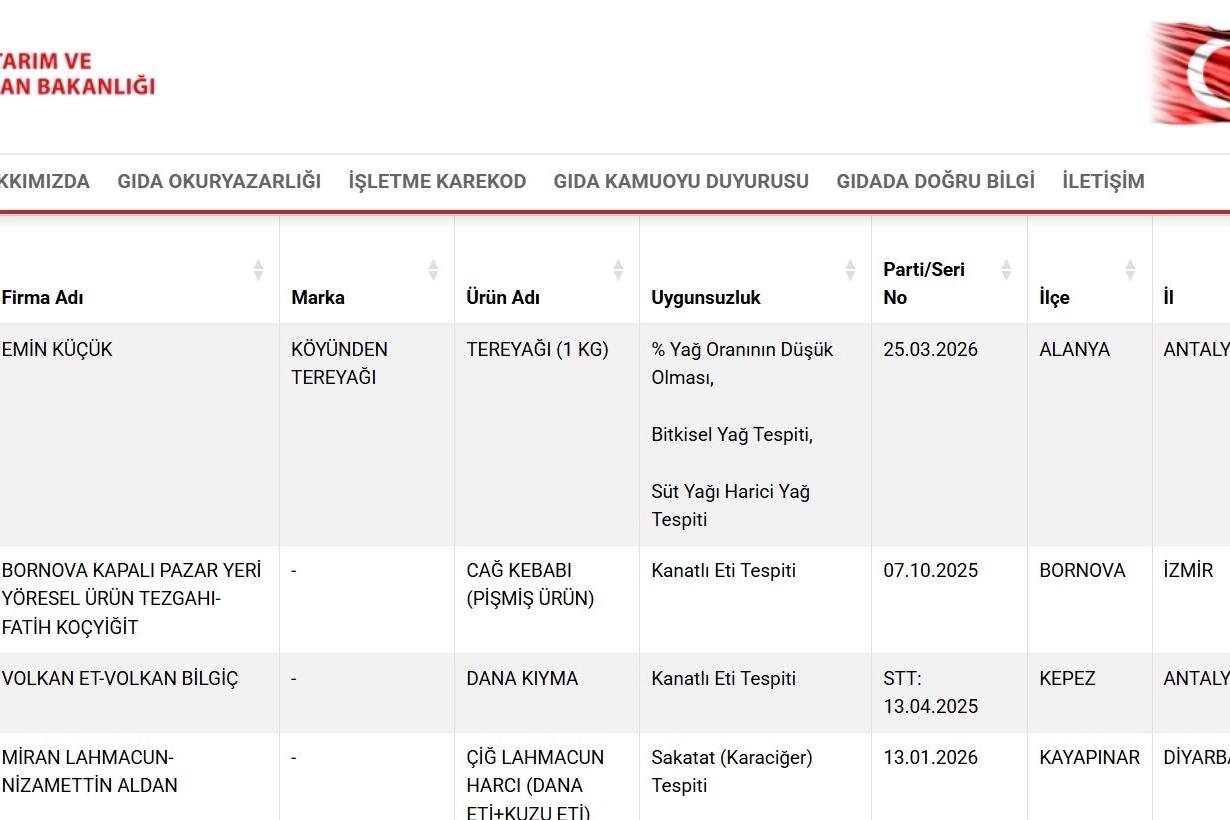Click sort arrows in Marka column header
This screenshot has width=1230, height=820.
(x=433, y=270)
